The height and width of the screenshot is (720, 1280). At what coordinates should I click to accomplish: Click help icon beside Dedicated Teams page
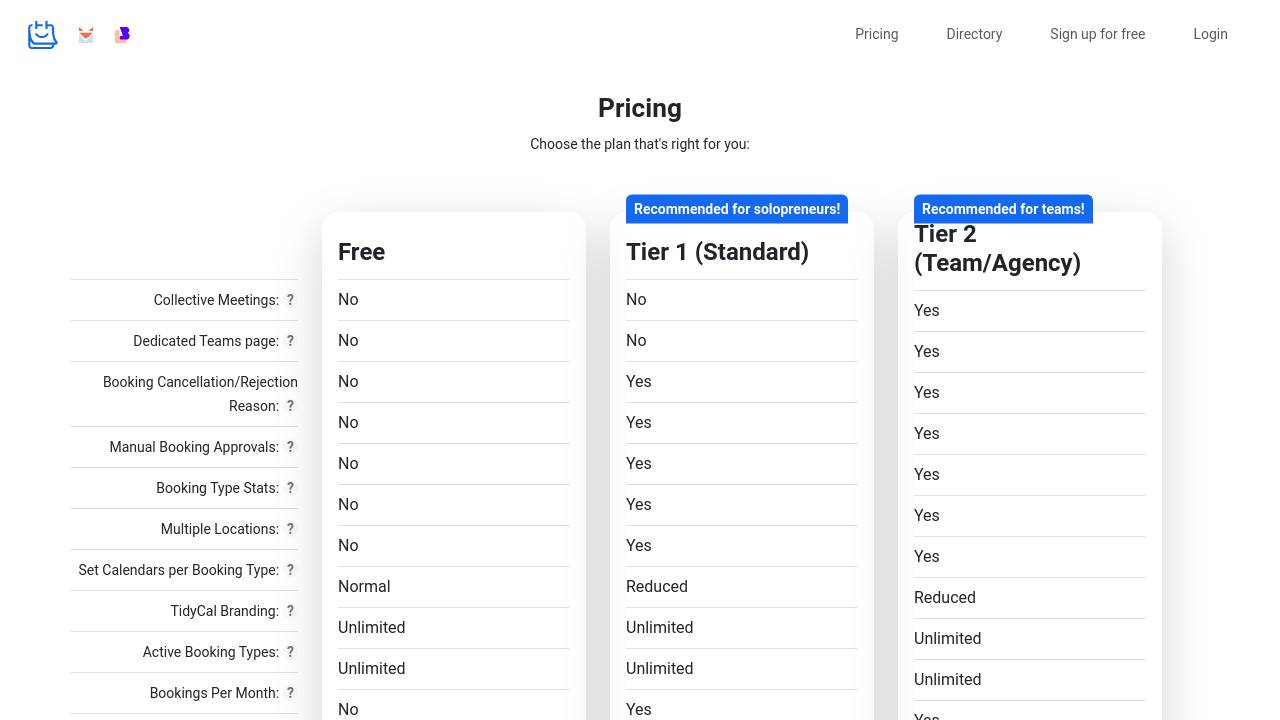290,341
